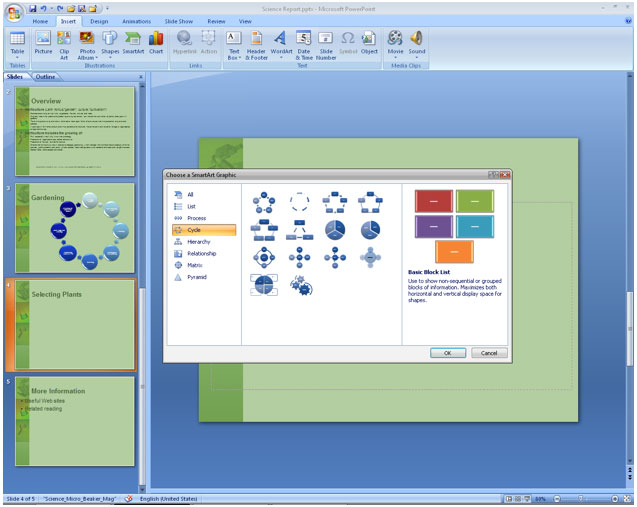Click the Sound icon in ribbon
The height and width of the screenshot is (507, 637).
pyautogui.click(x=417, y=41)
